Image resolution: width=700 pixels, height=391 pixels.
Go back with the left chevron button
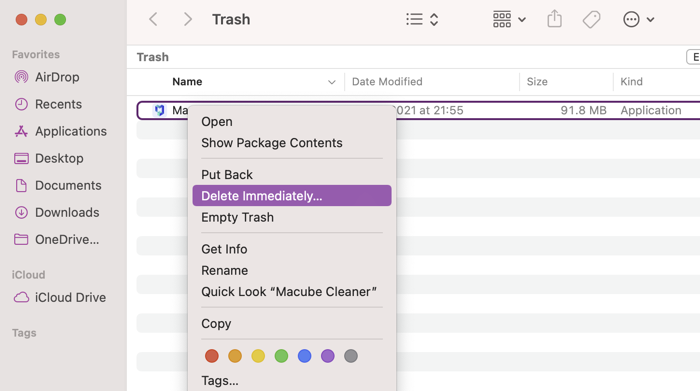click(x=153, y=19)
